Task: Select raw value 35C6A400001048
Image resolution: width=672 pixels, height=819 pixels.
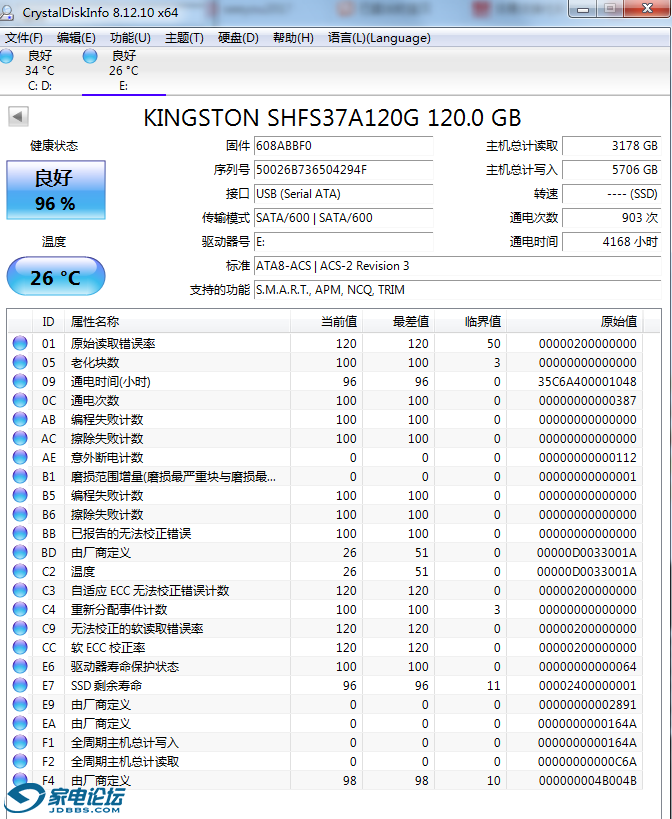Action: (587, 381)
